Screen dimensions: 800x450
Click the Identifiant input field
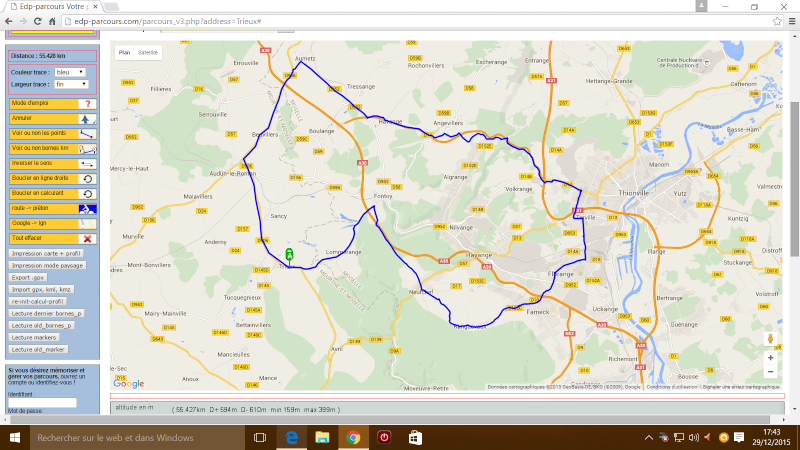[x=42, y=403]
